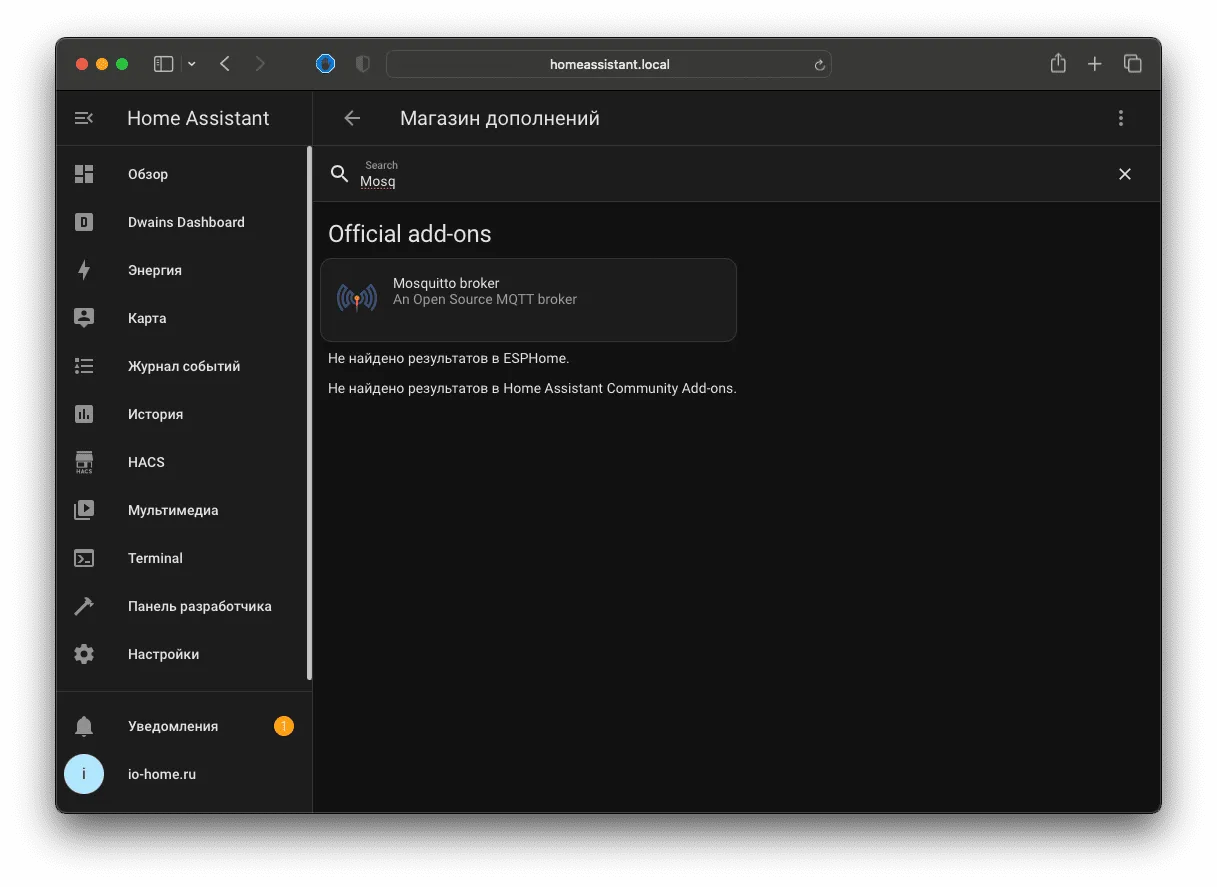Click the Уведомления bell icon
Screen dimensions: 1217x887
pyautogui.click(x=84, y=726)
